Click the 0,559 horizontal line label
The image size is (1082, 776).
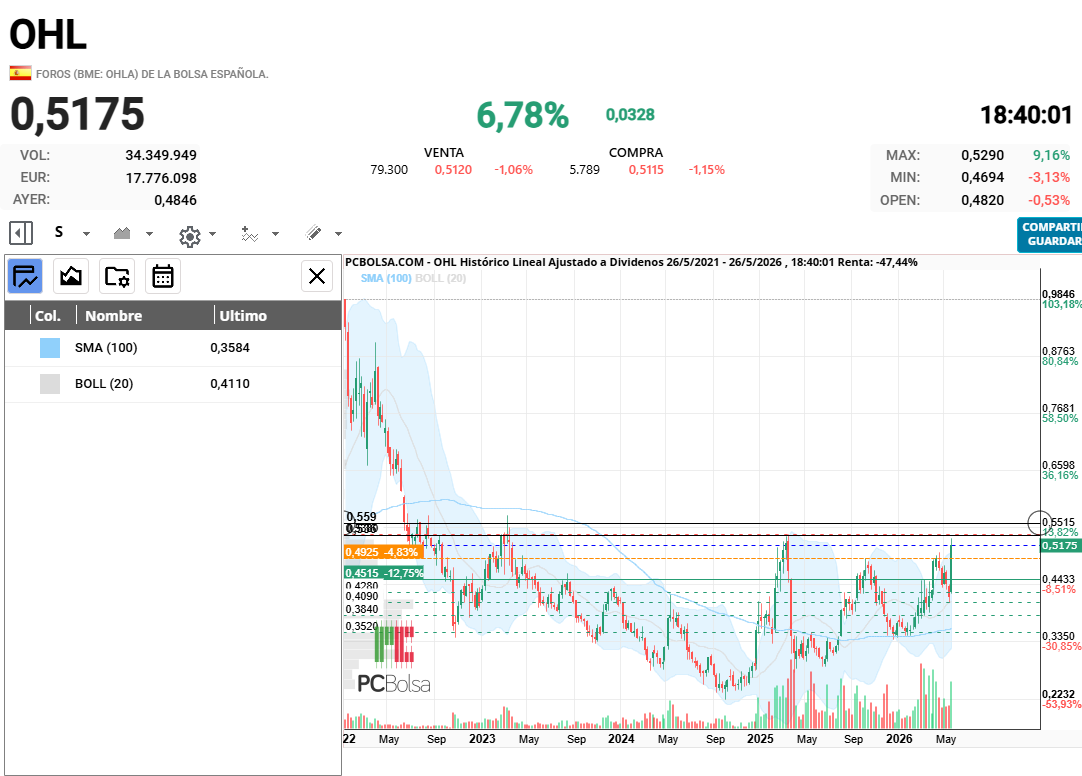362,517
